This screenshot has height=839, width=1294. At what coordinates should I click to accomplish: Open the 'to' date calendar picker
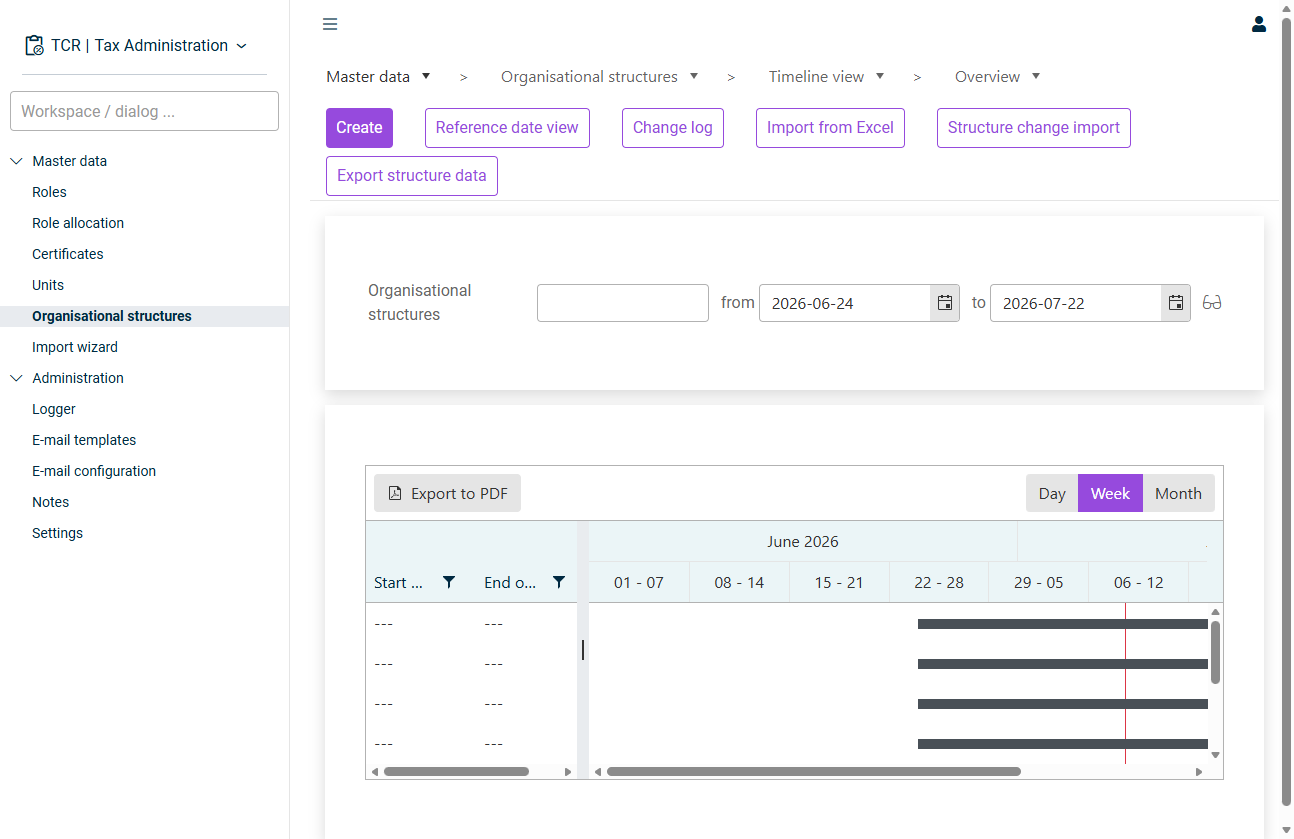pyautogui.click(x=1175, y=303)
